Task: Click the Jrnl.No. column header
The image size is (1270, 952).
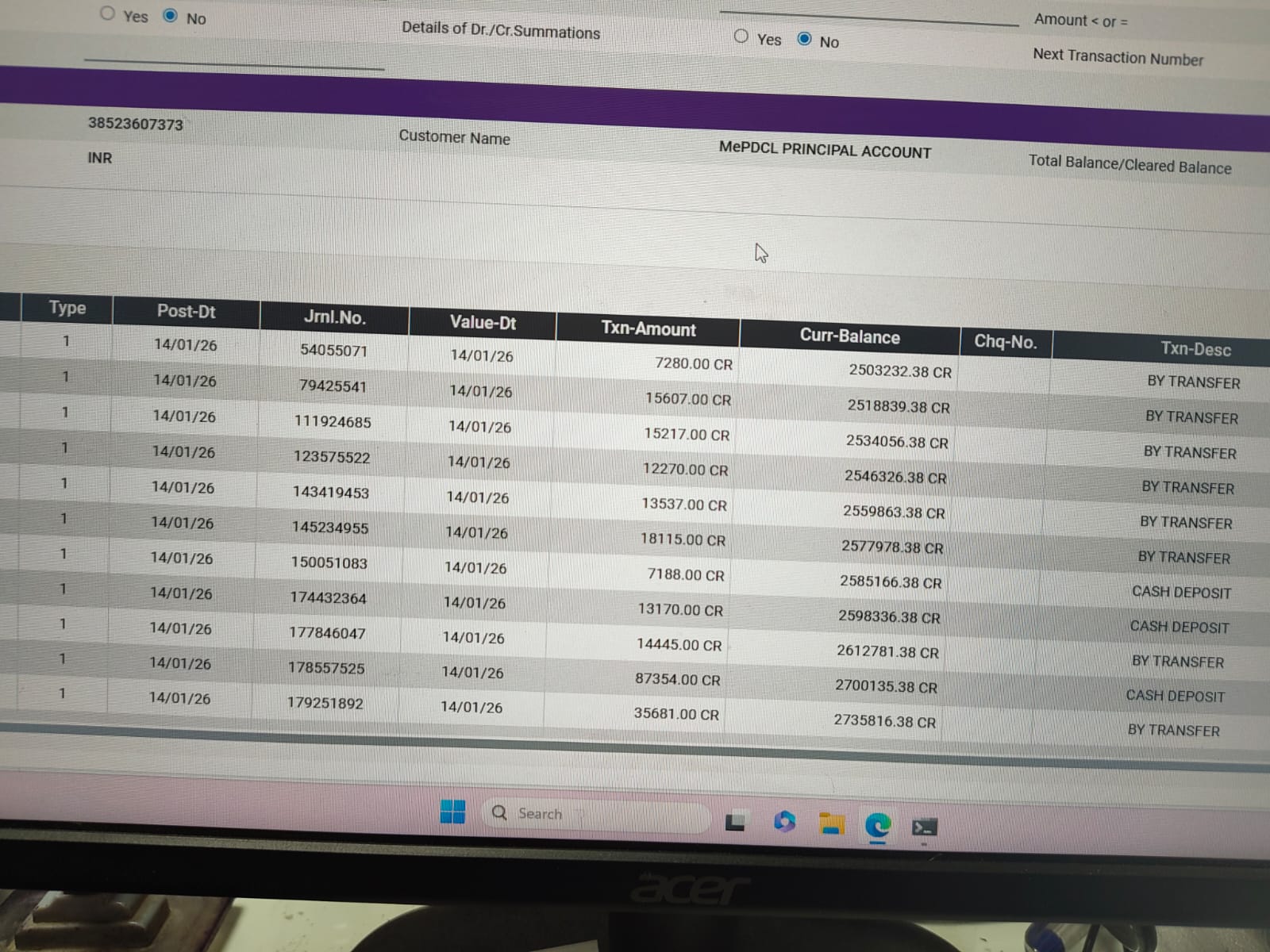Action: pos(334,317)
